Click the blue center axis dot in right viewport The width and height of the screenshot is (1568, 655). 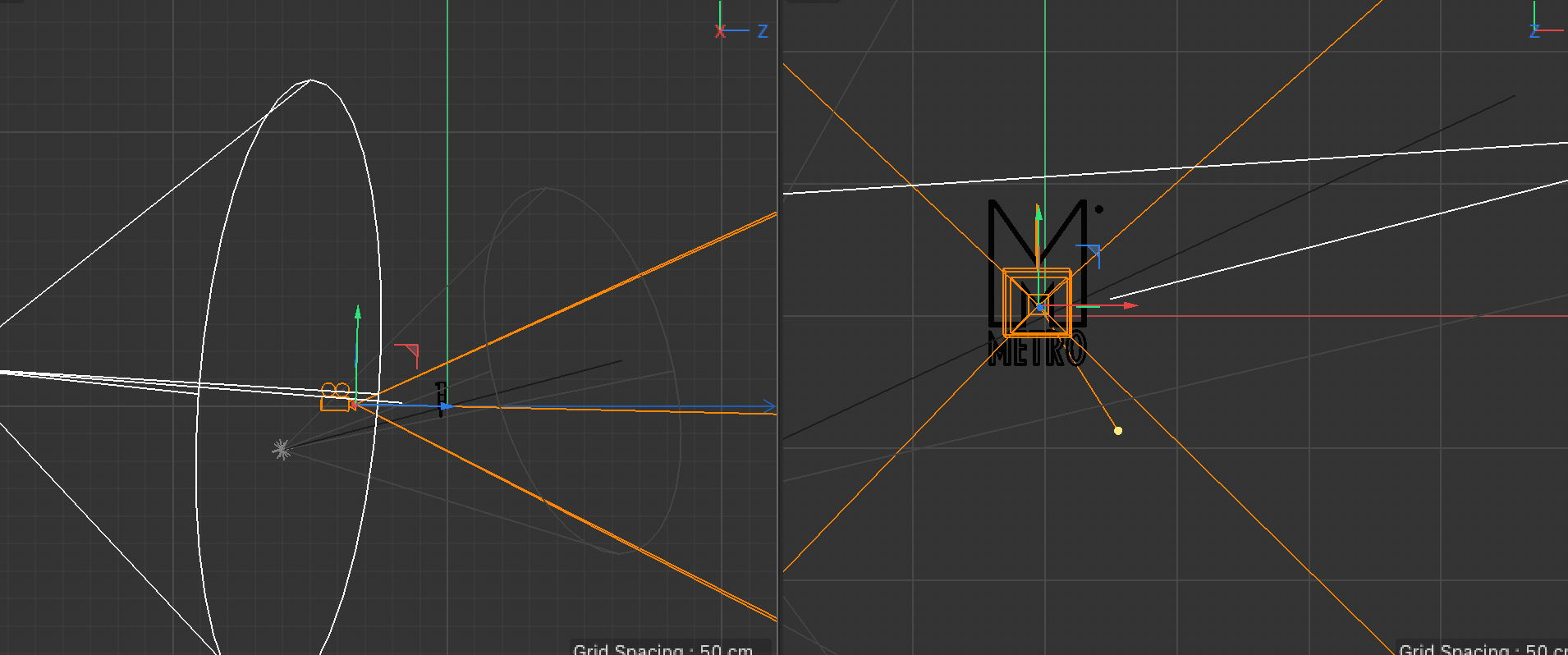point(1040,307)
